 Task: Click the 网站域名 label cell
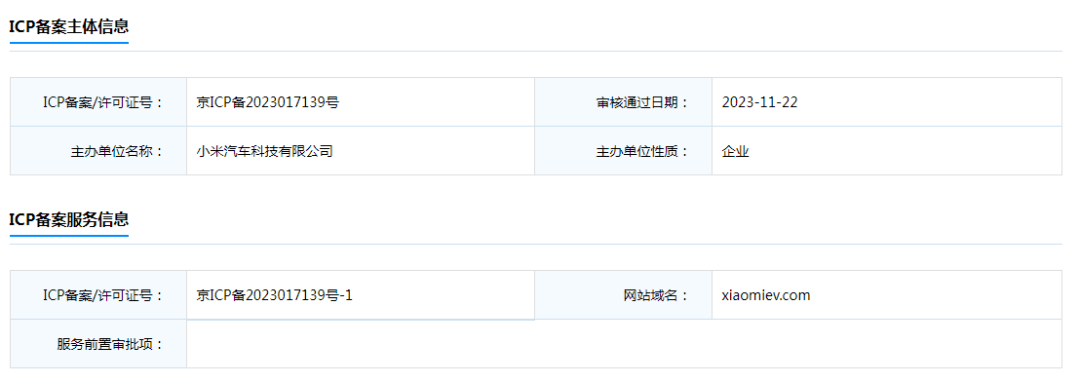tap(623, 295)
